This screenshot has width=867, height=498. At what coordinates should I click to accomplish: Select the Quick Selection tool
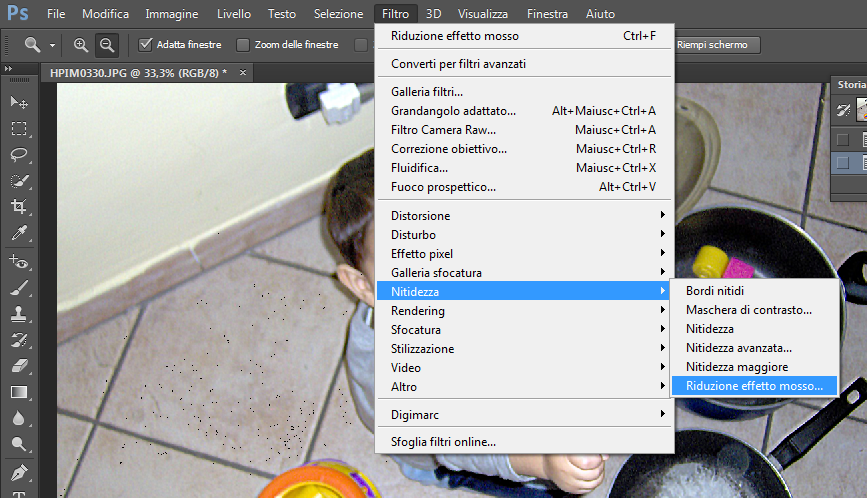(x=19, y=181)
